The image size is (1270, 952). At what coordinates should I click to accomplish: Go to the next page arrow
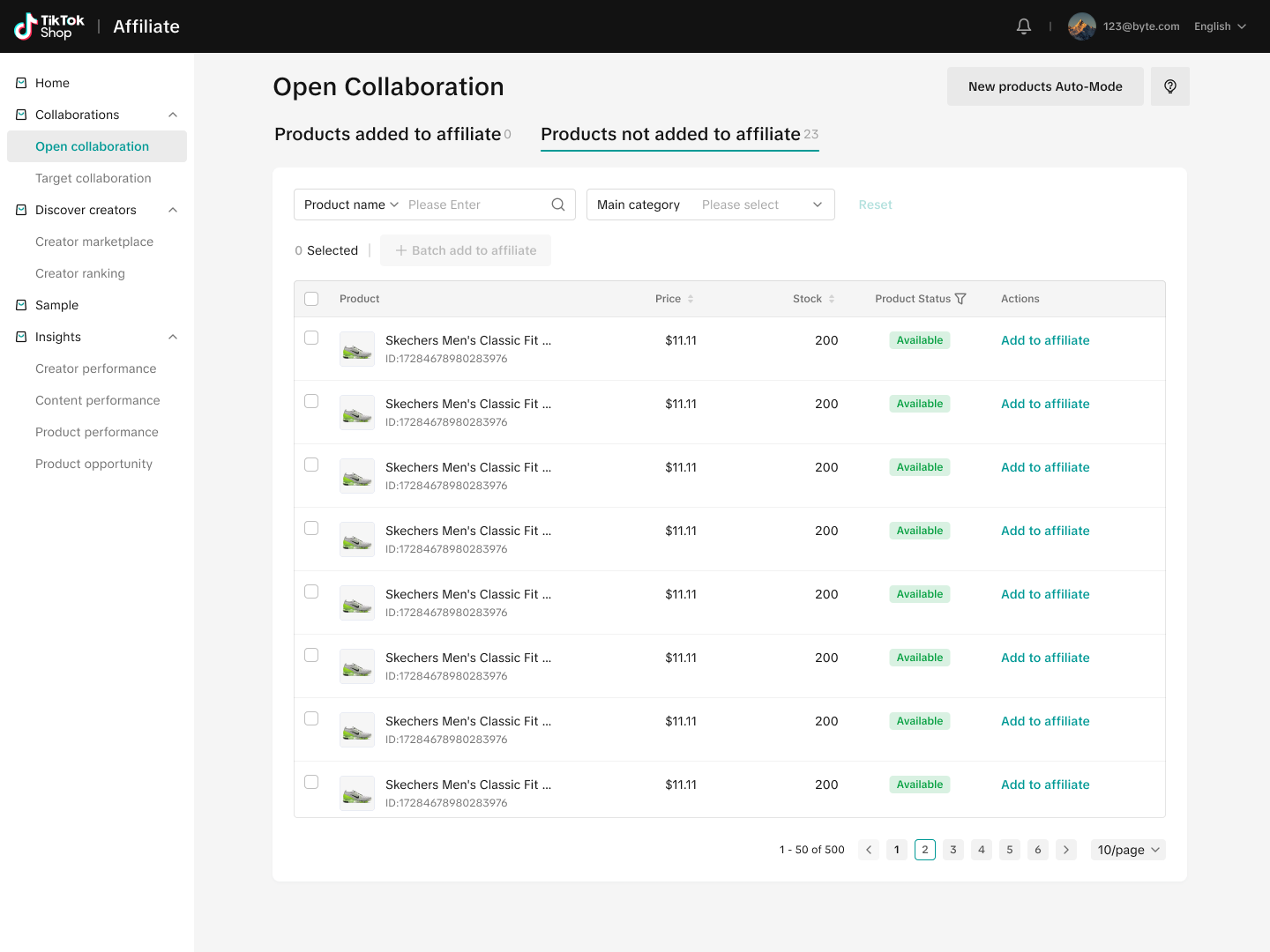click(1066, 850)
